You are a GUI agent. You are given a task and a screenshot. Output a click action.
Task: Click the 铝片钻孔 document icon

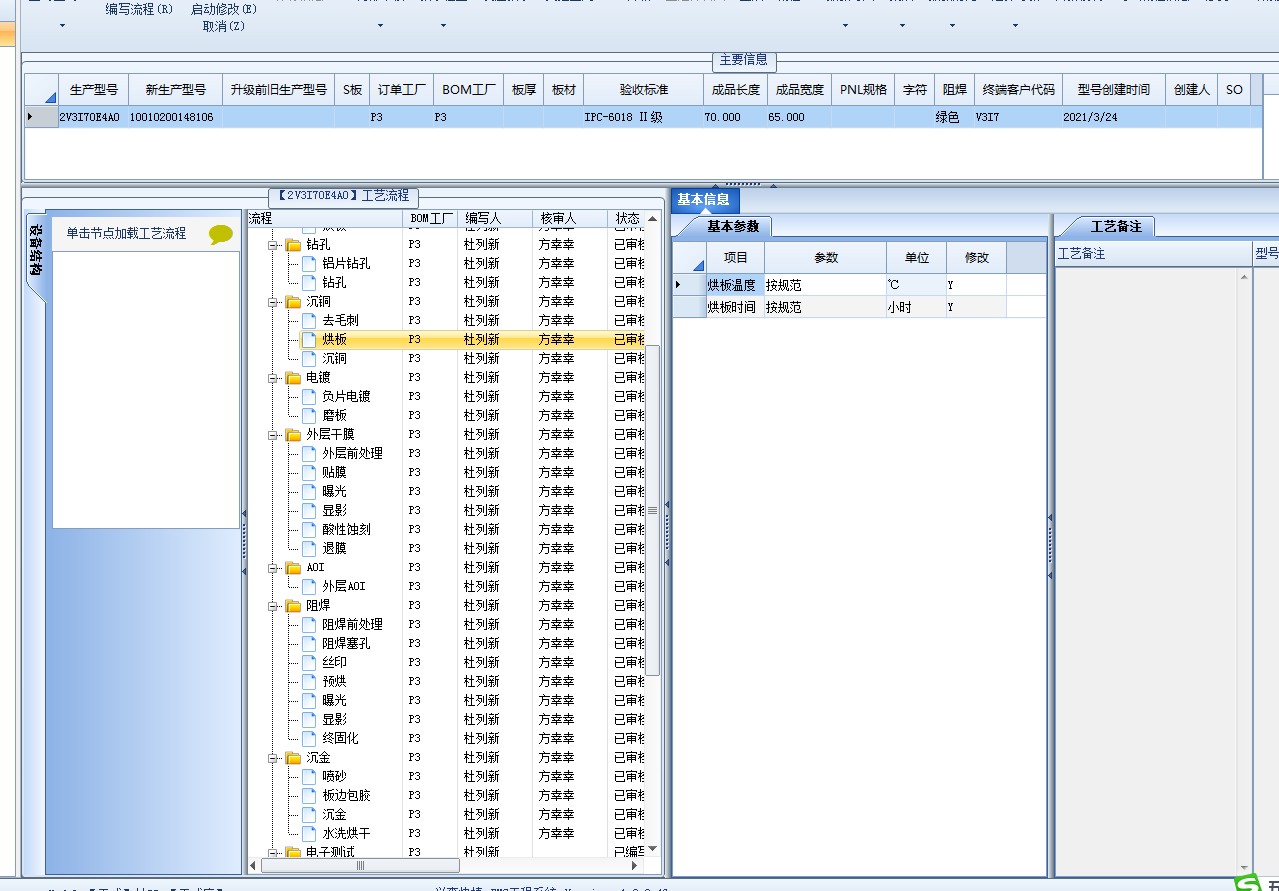(309, 264)
